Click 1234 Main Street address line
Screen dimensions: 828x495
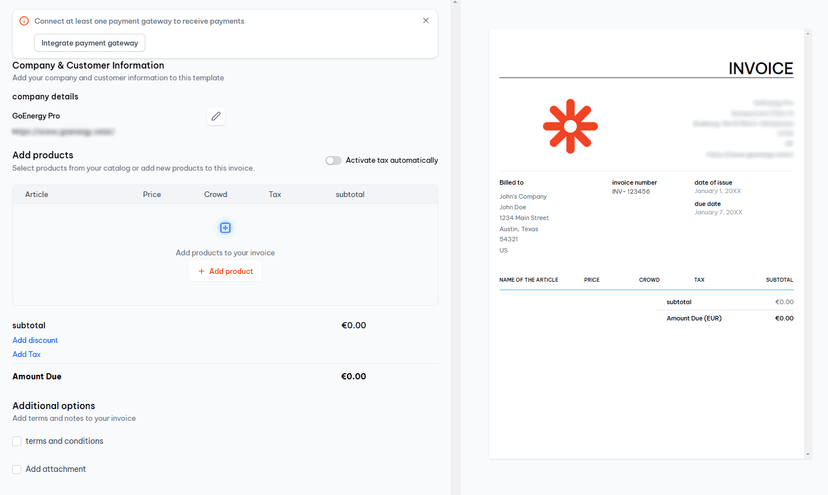(524, 218)
